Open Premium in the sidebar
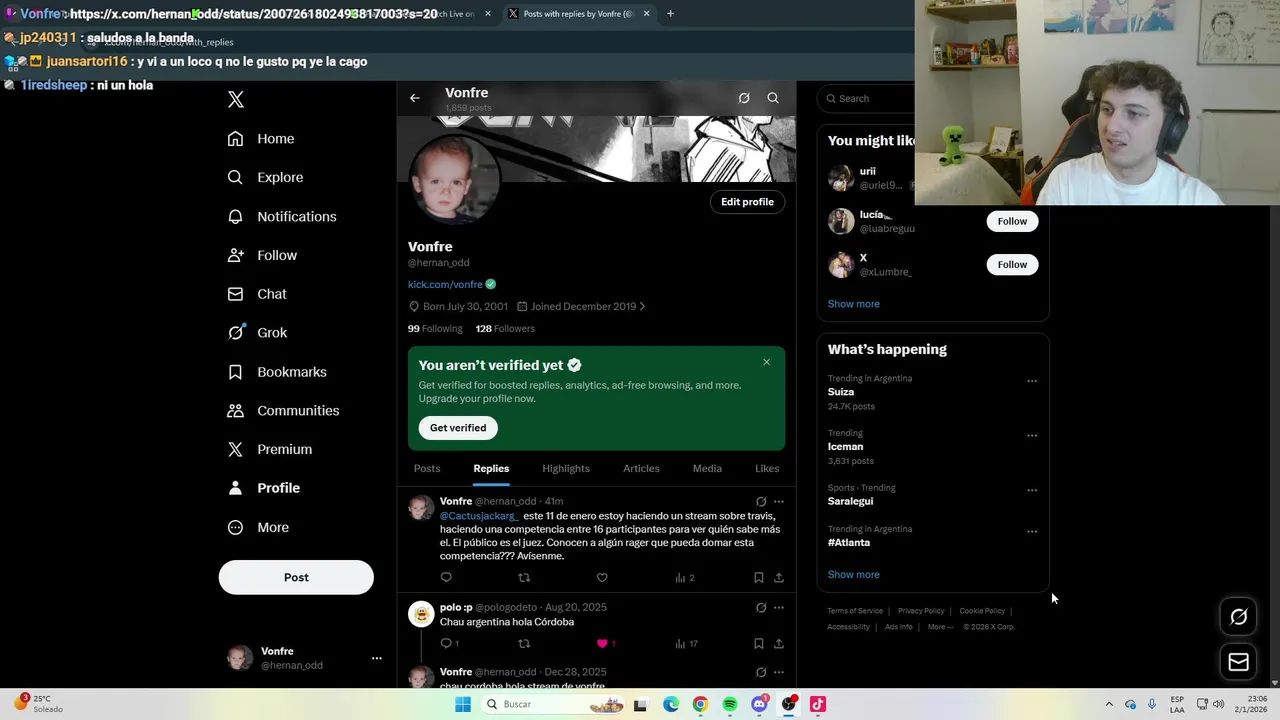Viewport: 1280px width, 720px height. [x=270, y=450]
